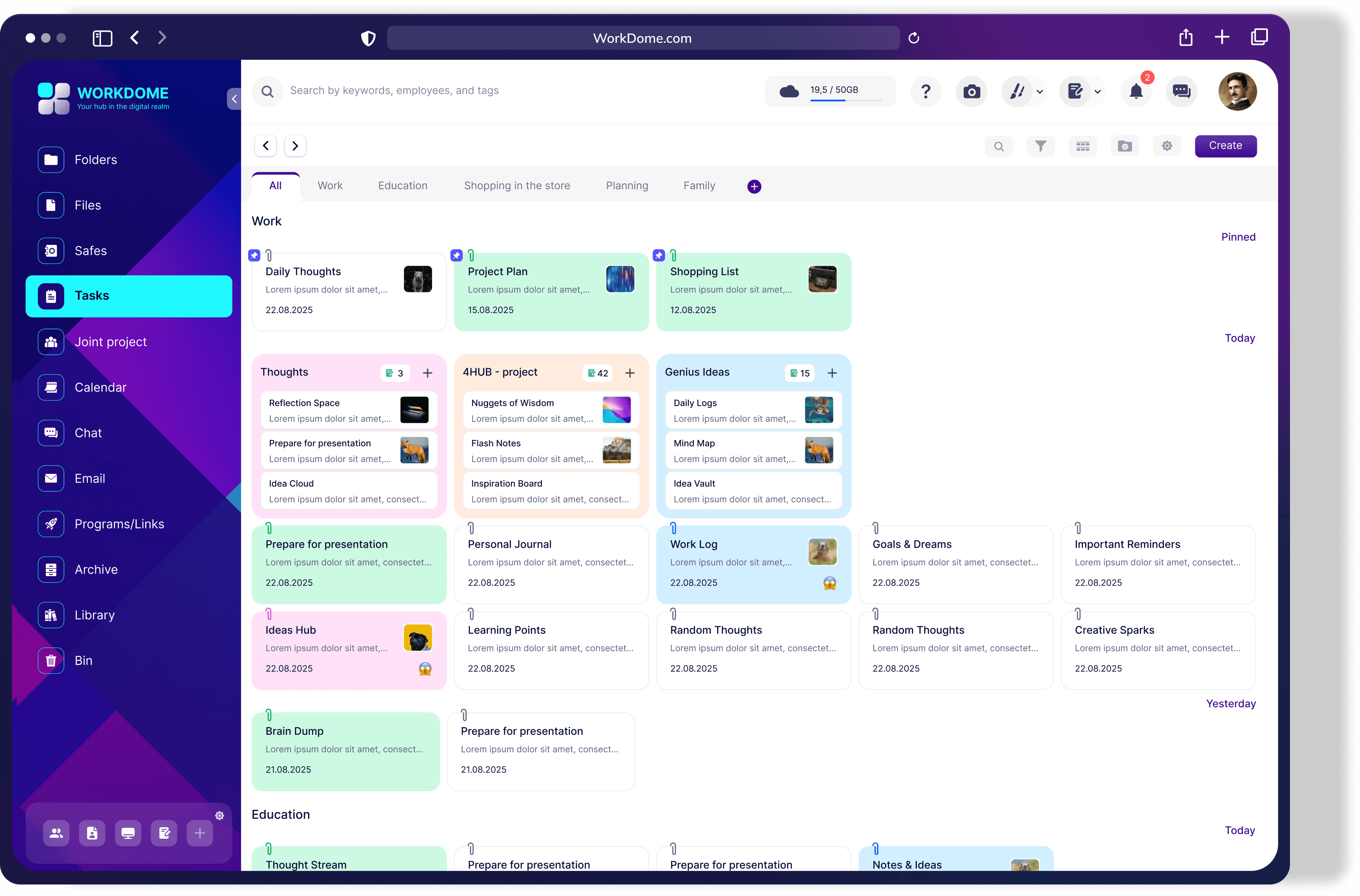
Task: Expand the brush tool dropdown arrow
Action: (1040, 92)
